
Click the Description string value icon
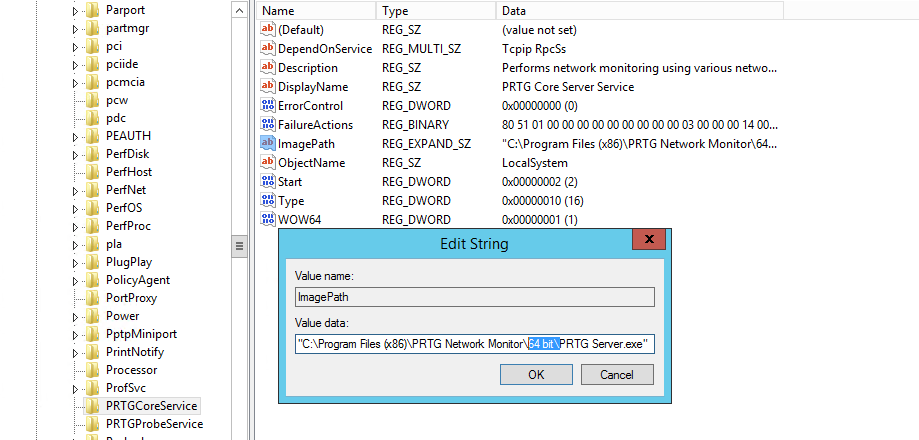point(268,67)
